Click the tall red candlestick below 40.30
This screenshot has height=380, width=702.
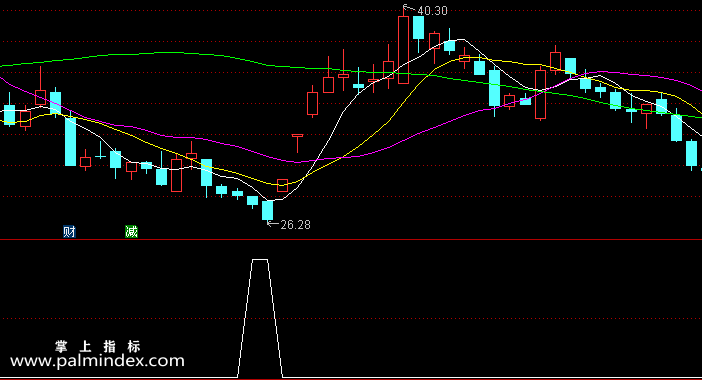(x=403, y=50)
